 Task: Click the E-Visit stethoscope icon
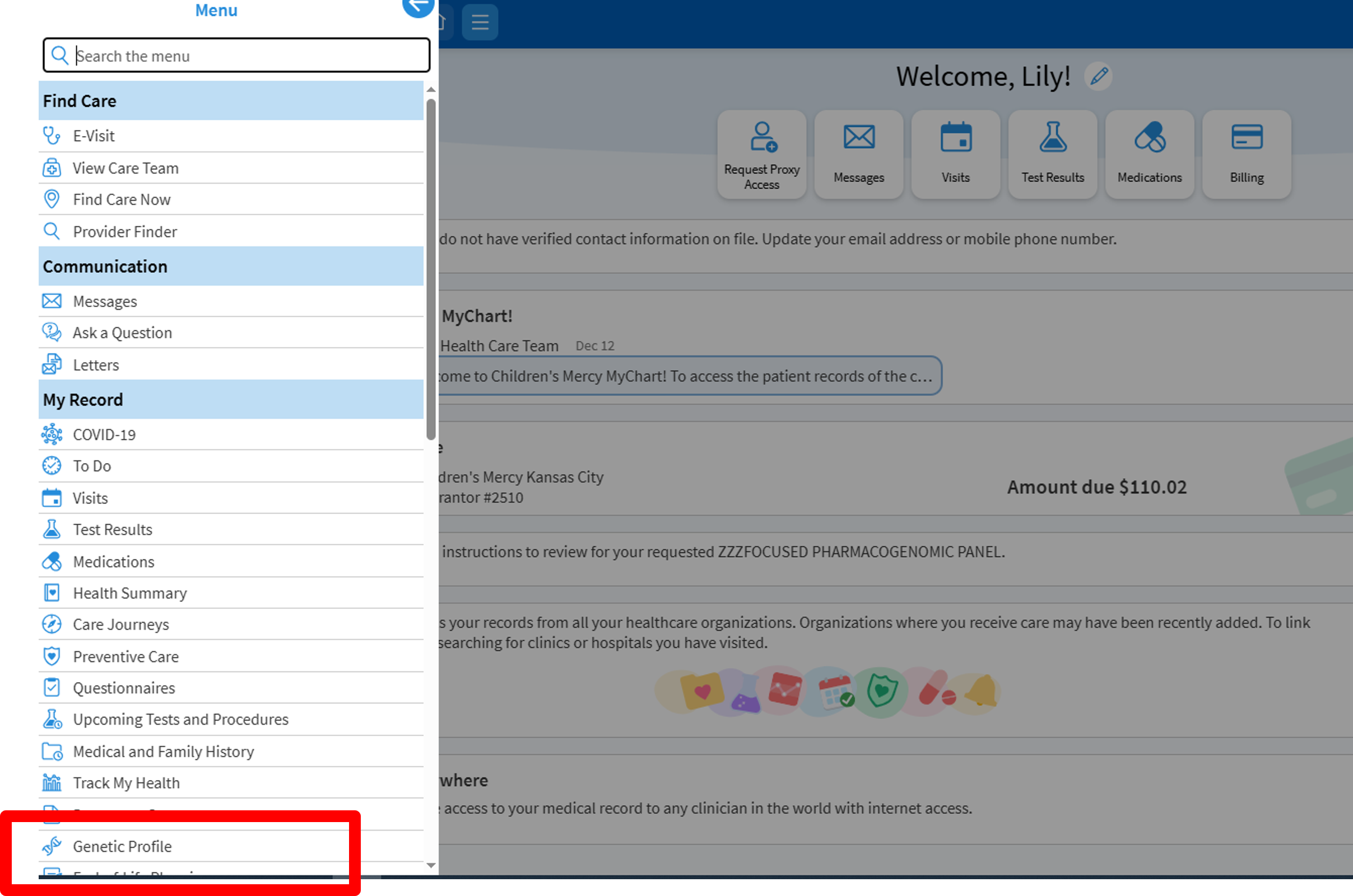pos(52,136)
